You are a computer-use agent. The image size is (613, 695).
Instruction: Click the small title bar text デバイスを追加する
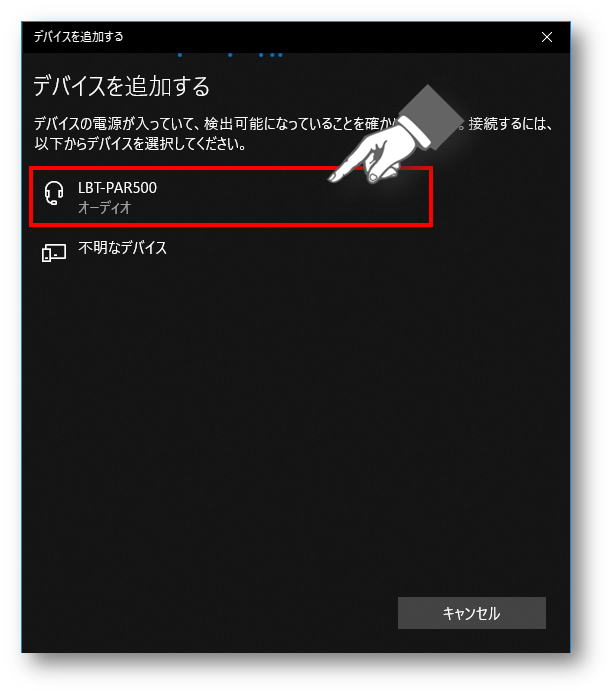tap(78, 37)
